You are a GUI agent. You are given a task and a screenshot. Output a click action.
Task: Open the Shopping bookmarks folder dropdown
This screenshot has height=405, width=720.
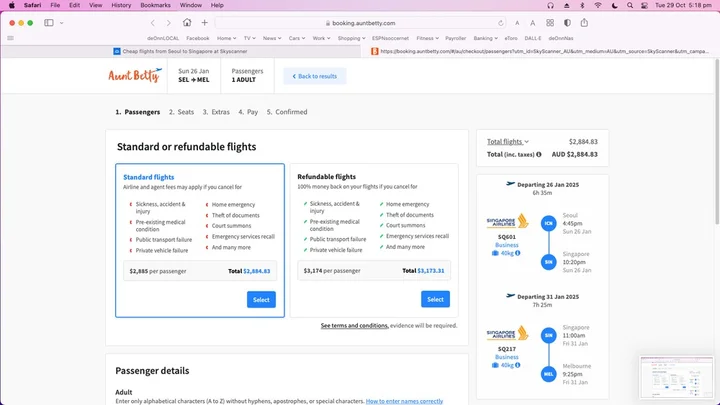pyautogui.click(x=351, y=38)
